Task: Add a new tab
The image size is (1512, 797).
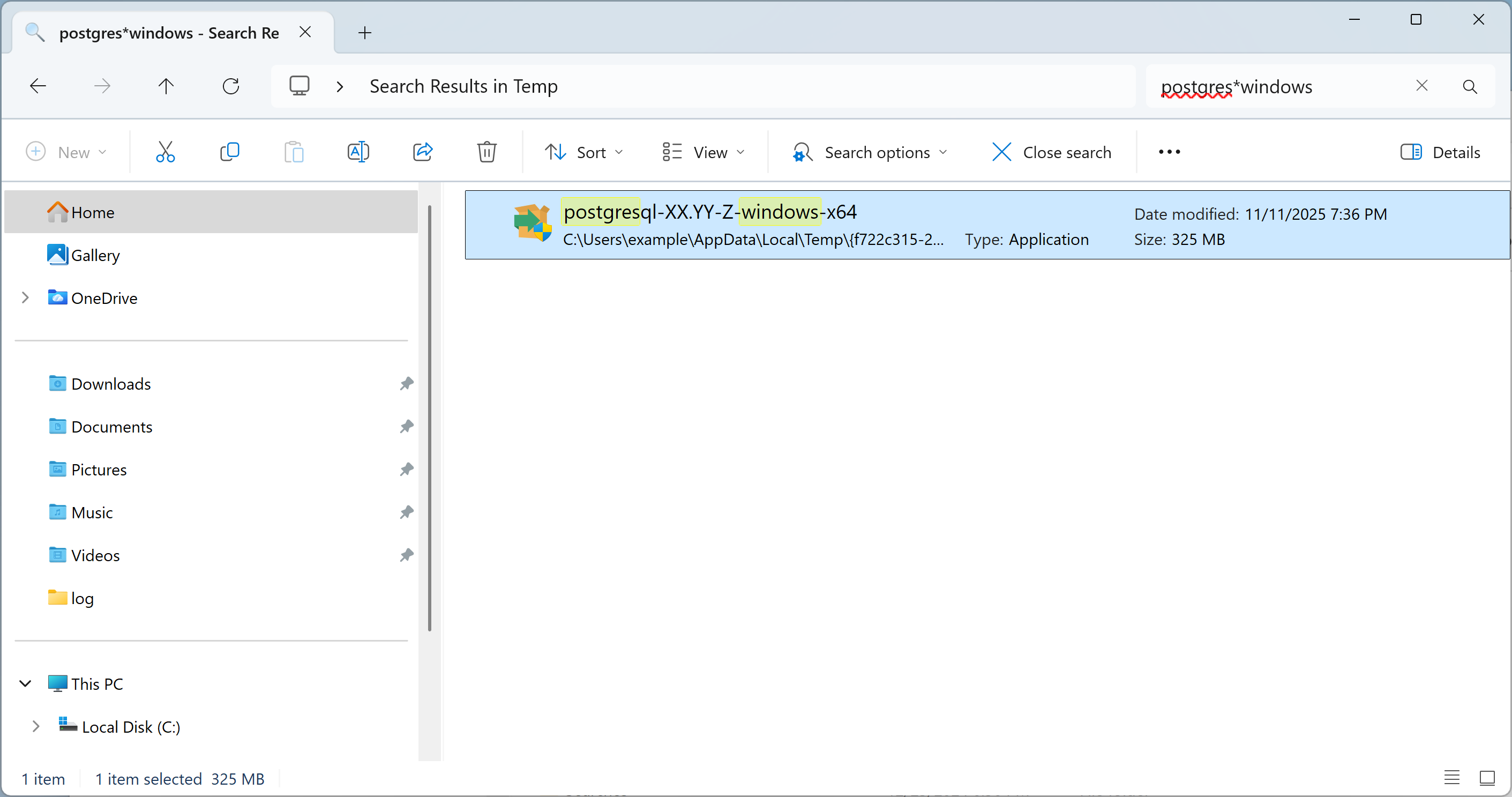Action: coord(364,33)
